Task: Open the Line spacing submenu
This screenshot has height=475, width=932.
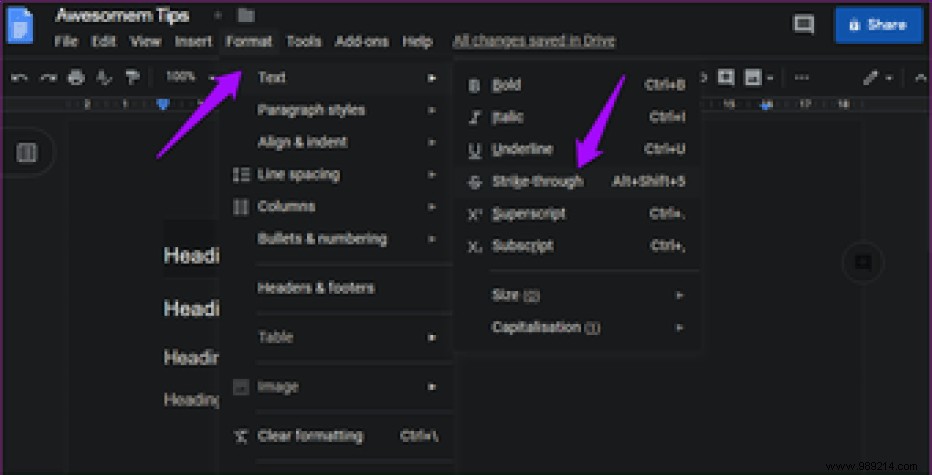Action: pos(336,175)
